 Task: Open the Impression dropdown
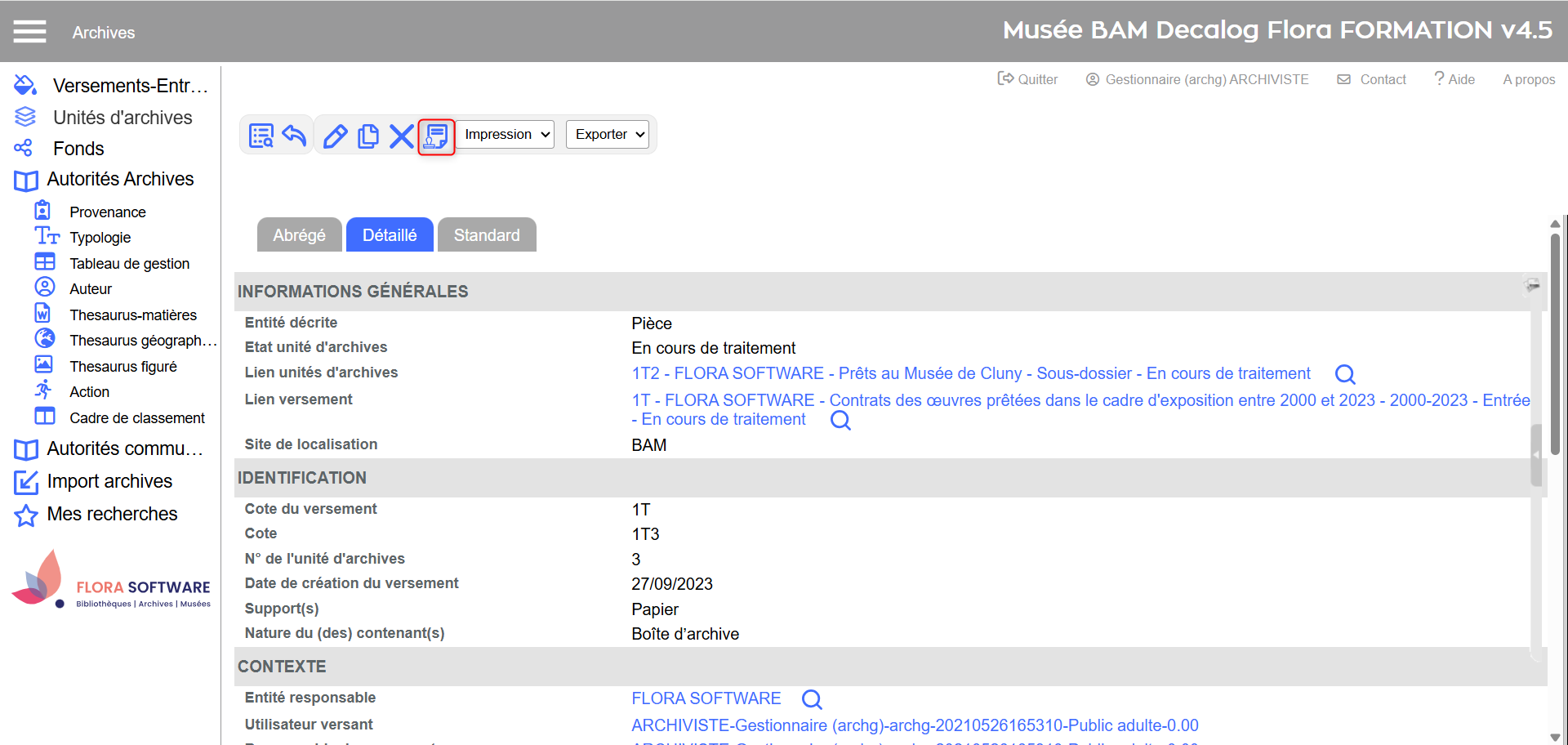[x=506, y=135]
